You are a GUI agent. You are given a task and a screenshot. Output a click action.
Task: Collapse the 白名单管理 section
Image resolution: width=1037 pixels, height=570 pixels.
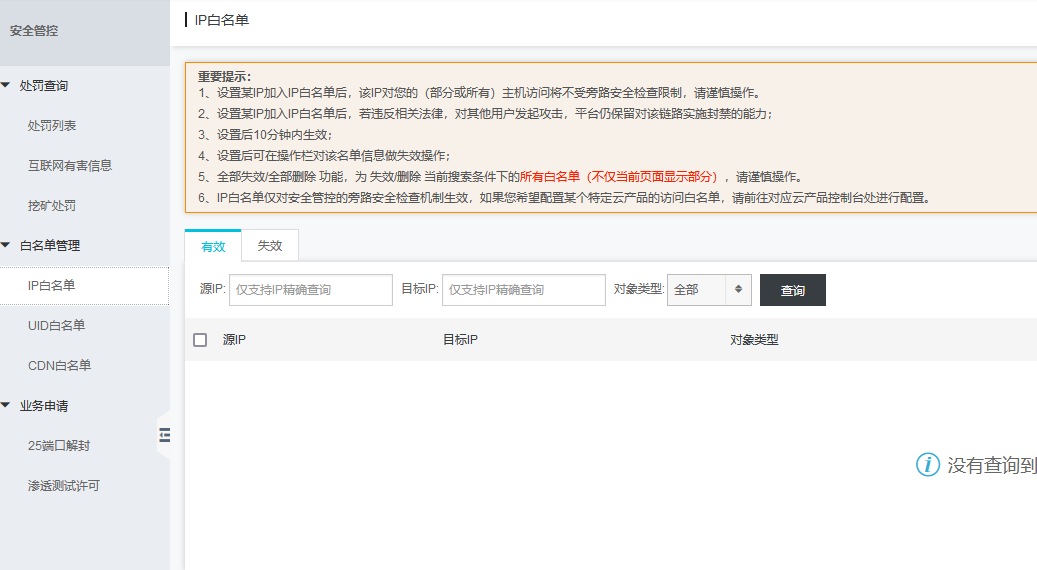coord(6,245)
